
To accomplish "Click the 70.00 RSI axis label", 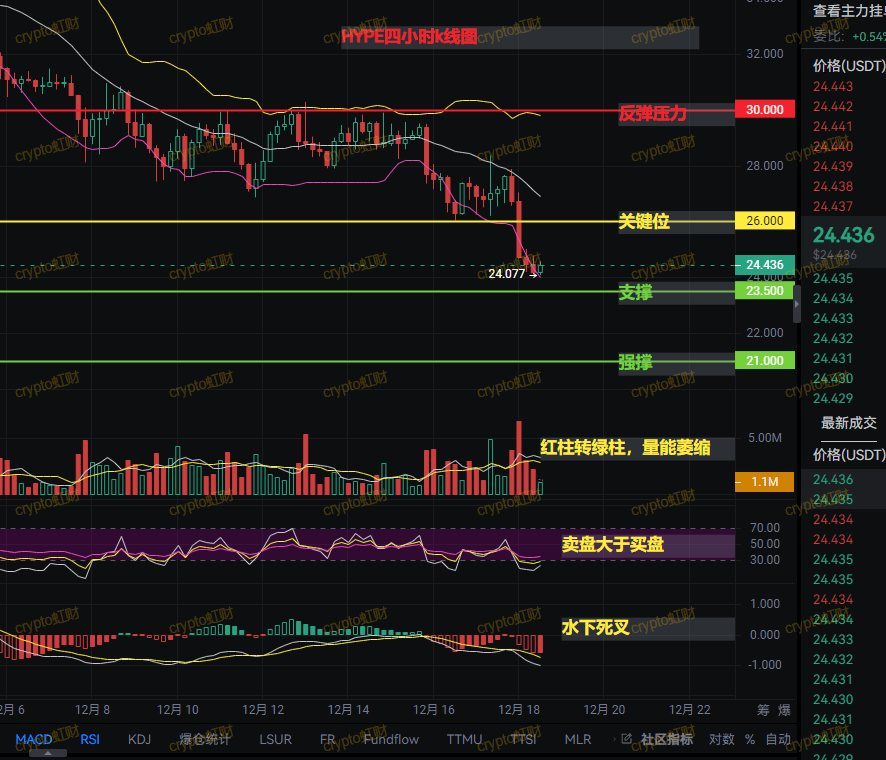I will click(765, 528).
